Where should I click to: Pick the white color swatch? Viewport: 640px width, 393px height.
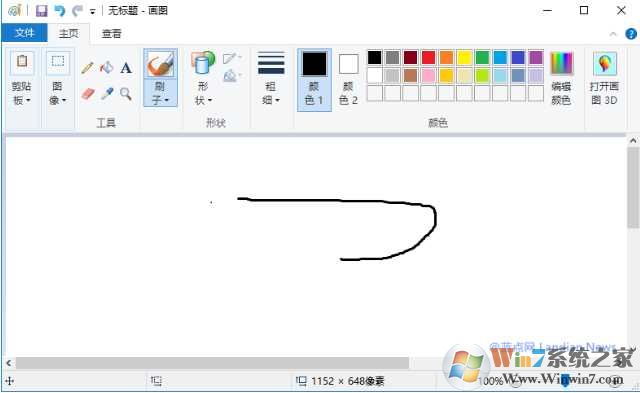(x=374, y=75)
